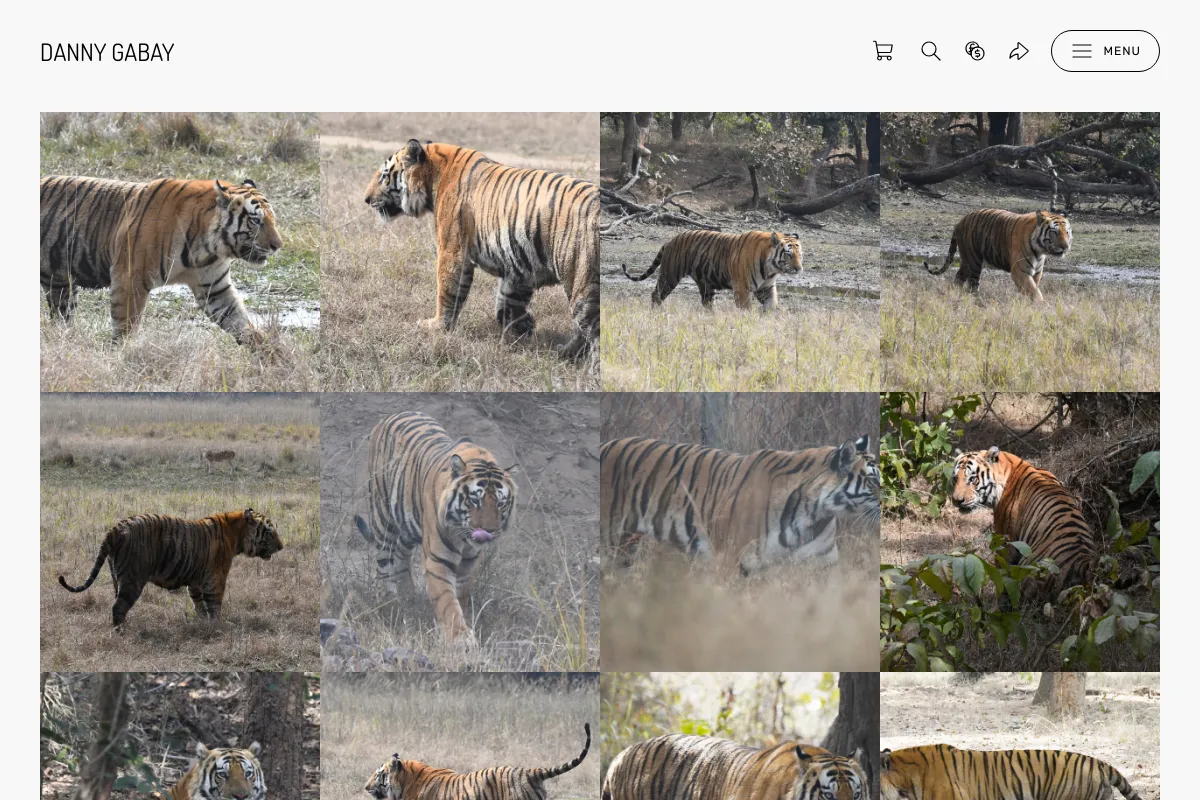This screenshot has height=800, width=1200.
Task: Open tiger photo among green leaves
Action: 1020,532
